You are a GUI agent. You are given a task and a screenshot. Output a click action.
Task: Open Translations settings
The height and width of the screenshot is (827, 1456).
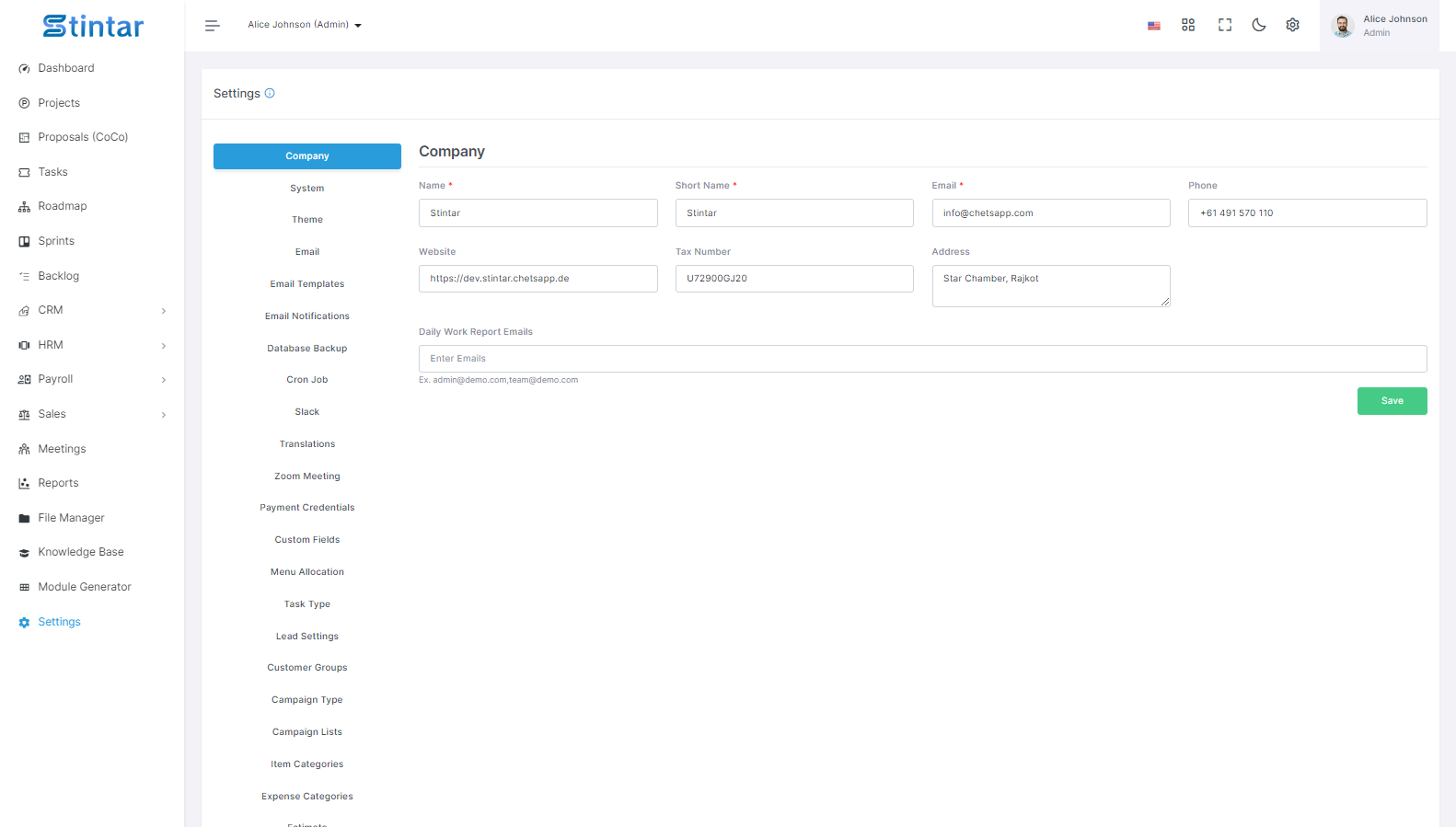point(307,444)
